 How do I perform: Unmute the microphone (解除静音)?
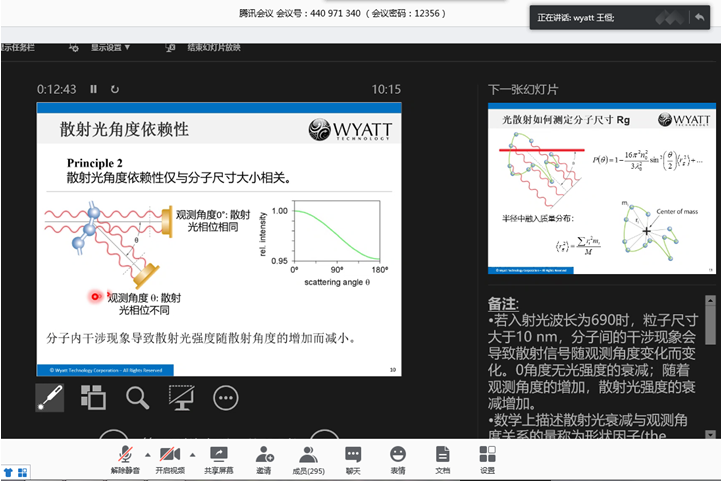click(x=124, y=459)
